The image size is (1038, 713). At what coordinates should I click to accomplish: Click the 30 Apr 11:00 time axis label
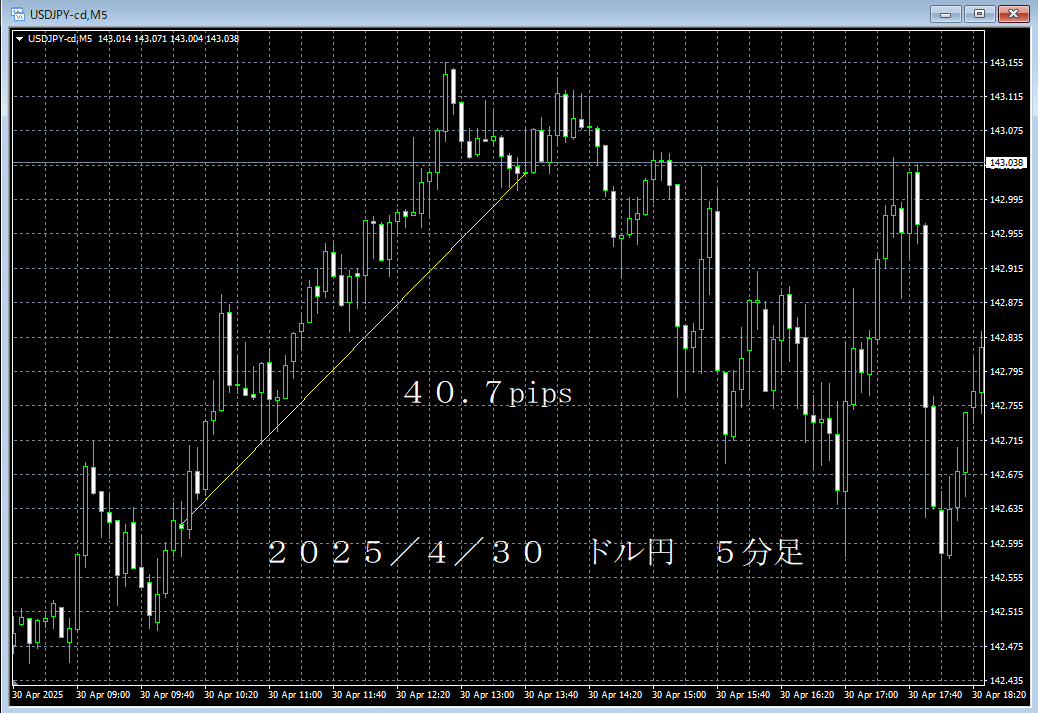[295, 694]
